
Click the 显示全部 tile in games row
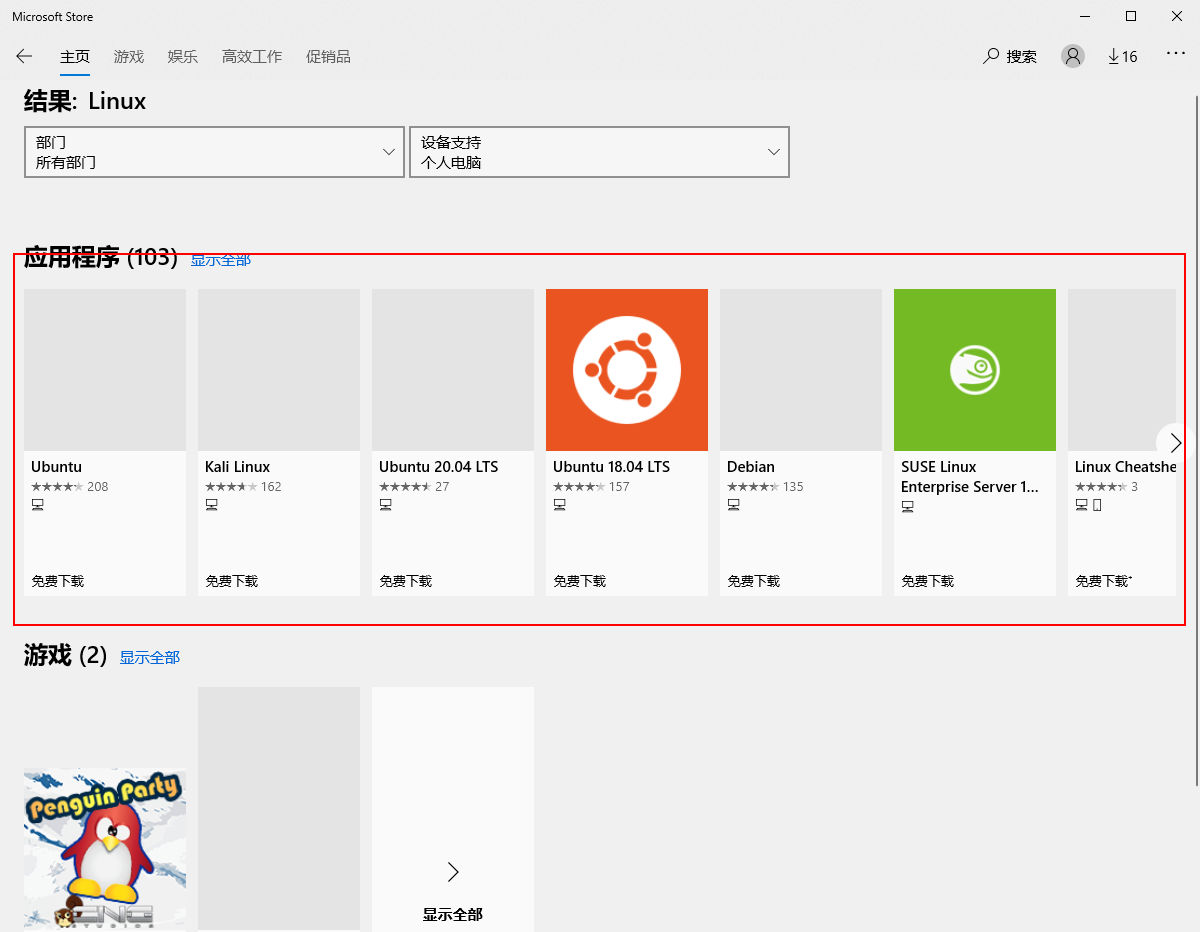pos(453,809)
